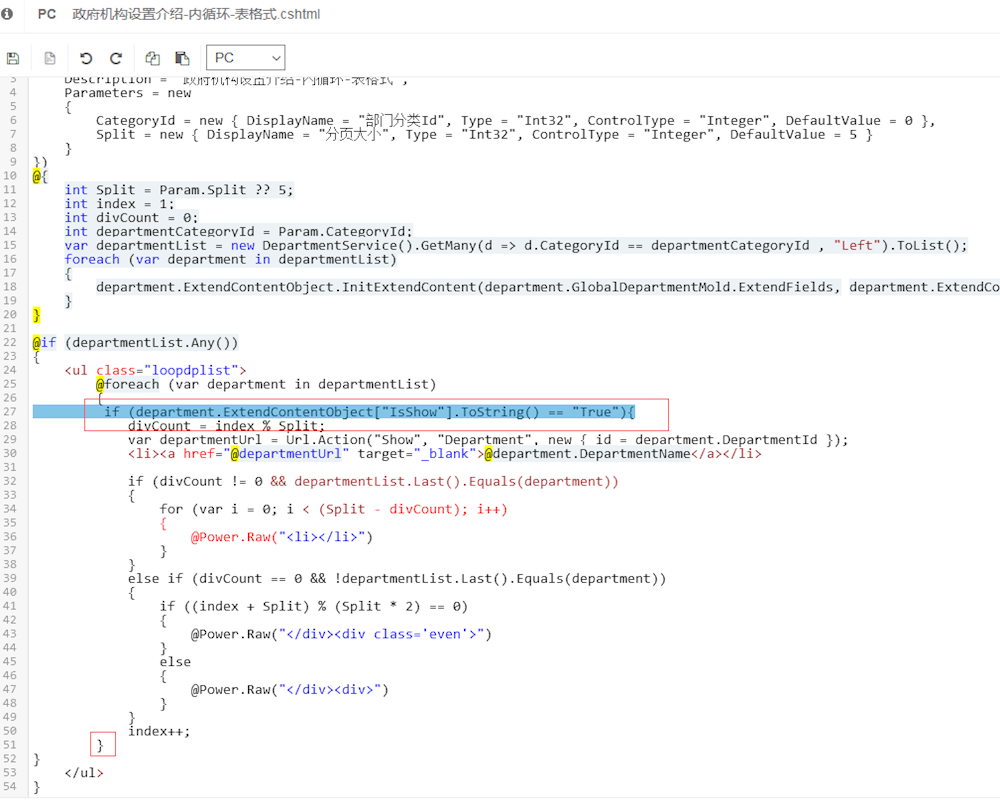This screenshot has height=807, width=1000.
Task: Open the PC device dropdown
Action: pos(246,58)
